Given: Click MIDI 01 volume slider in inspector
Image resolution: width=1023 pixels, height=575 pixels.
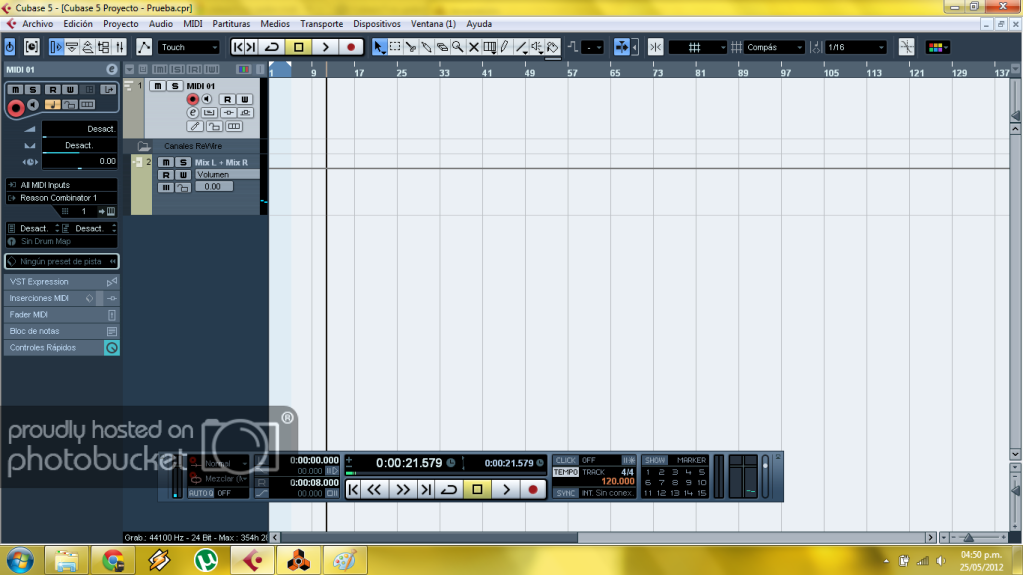Looking at the screenshot, I should (80, 129).
